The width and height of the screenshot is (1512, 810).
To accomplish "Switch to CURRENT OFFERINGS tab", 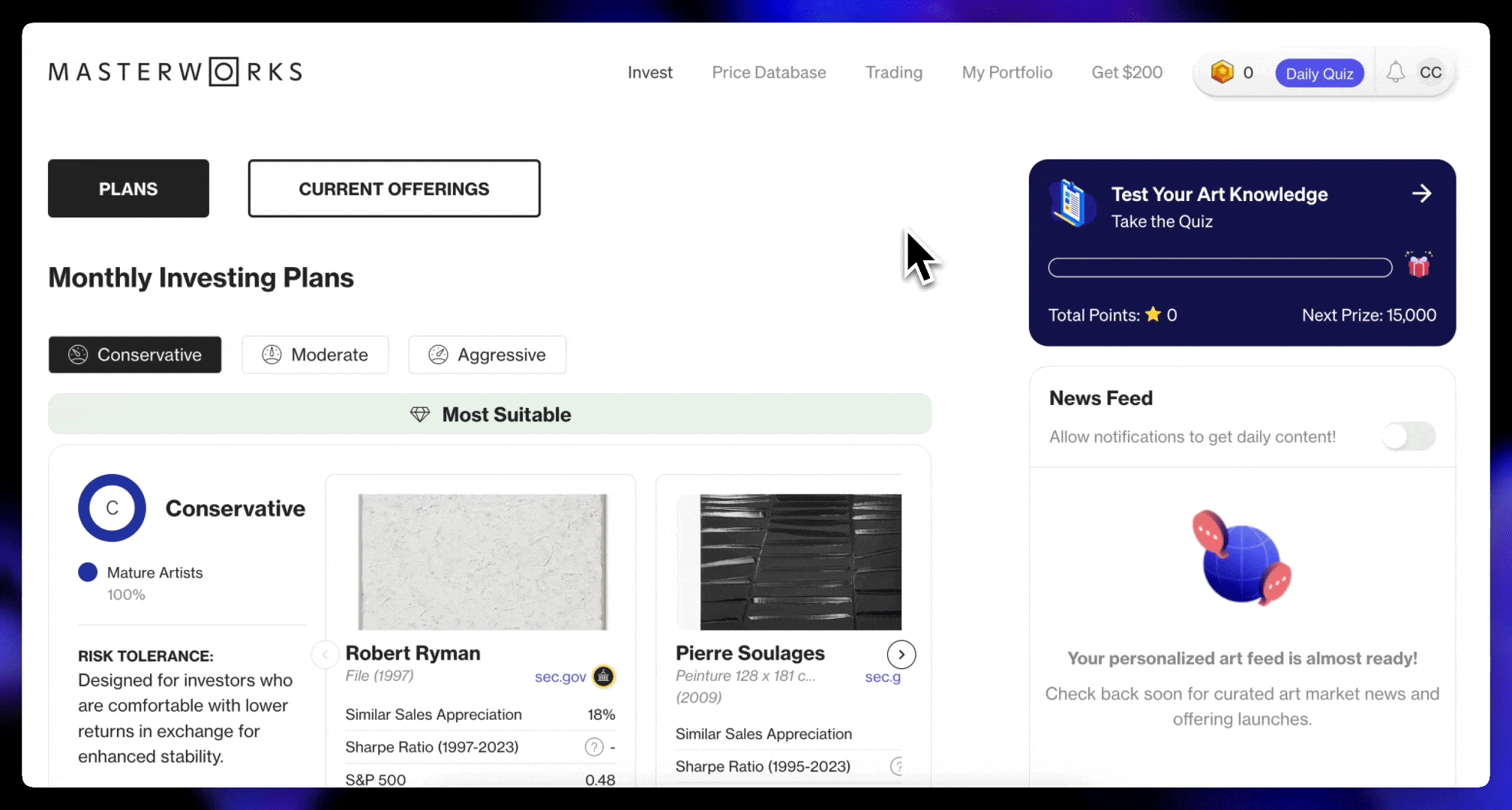I will [394, 188].
